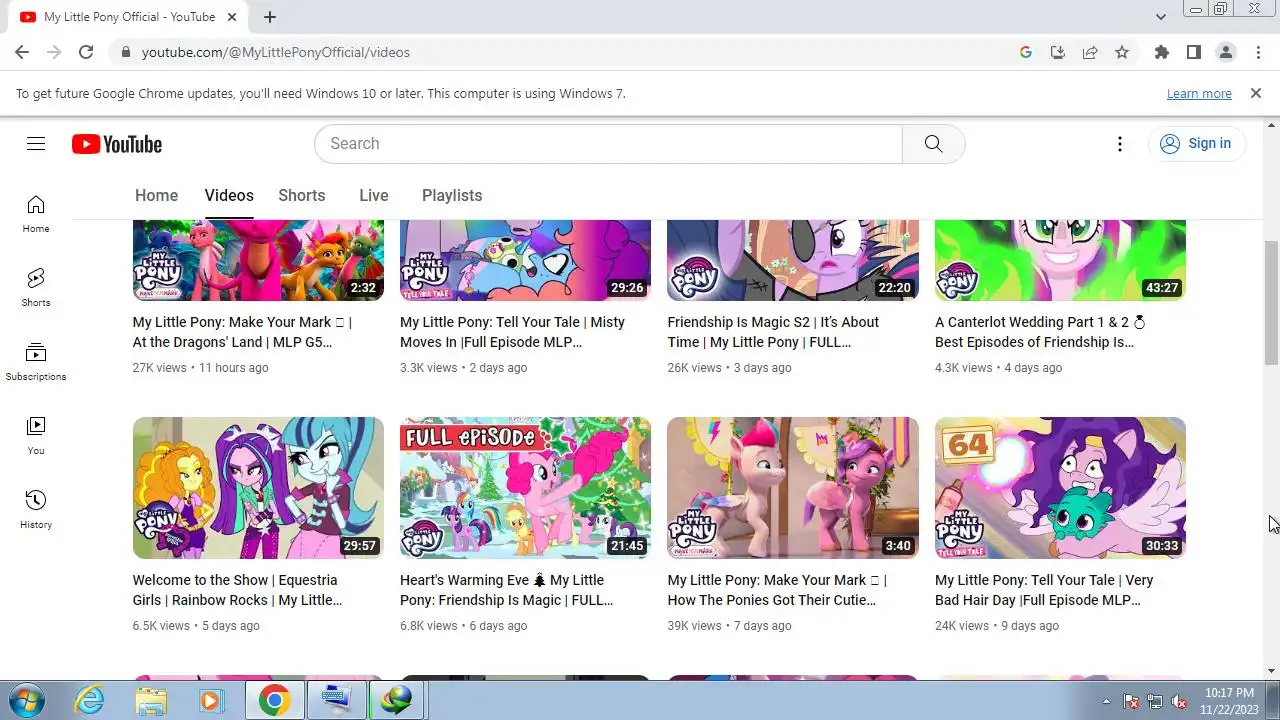This screenshot has width=1280, height=720.
Task: Open the YouTube hamburger guide menu
Action: (x=36, y=144)
